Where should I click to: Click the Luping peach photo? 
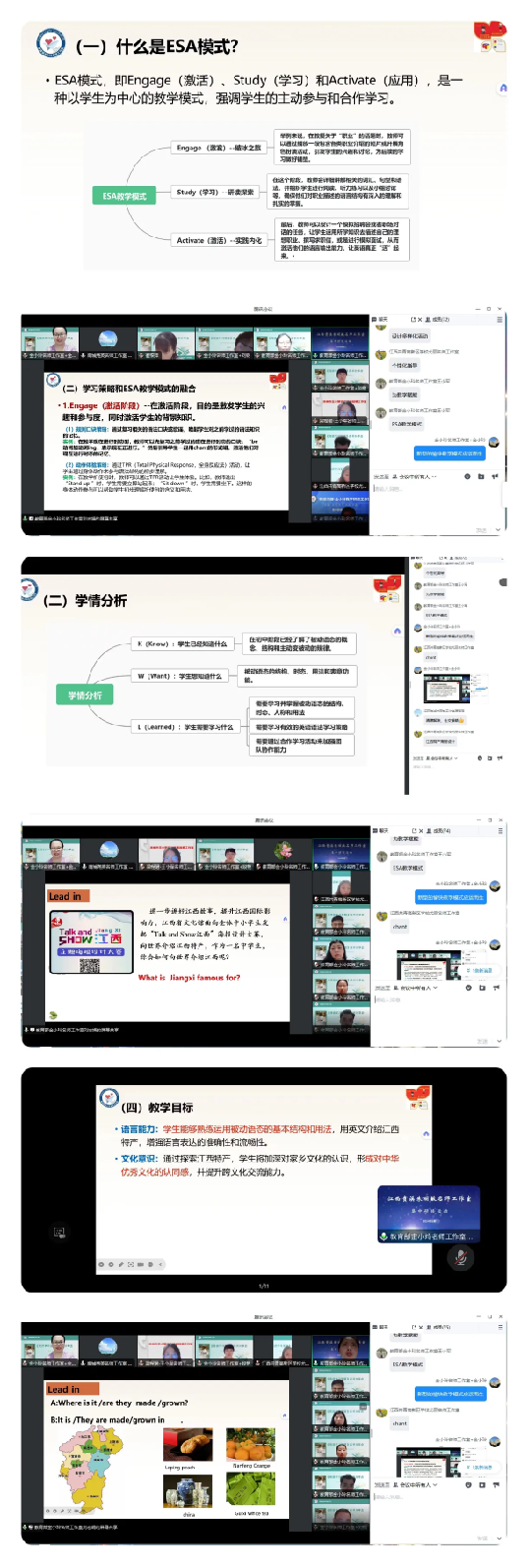click(x=187, y=1445)
